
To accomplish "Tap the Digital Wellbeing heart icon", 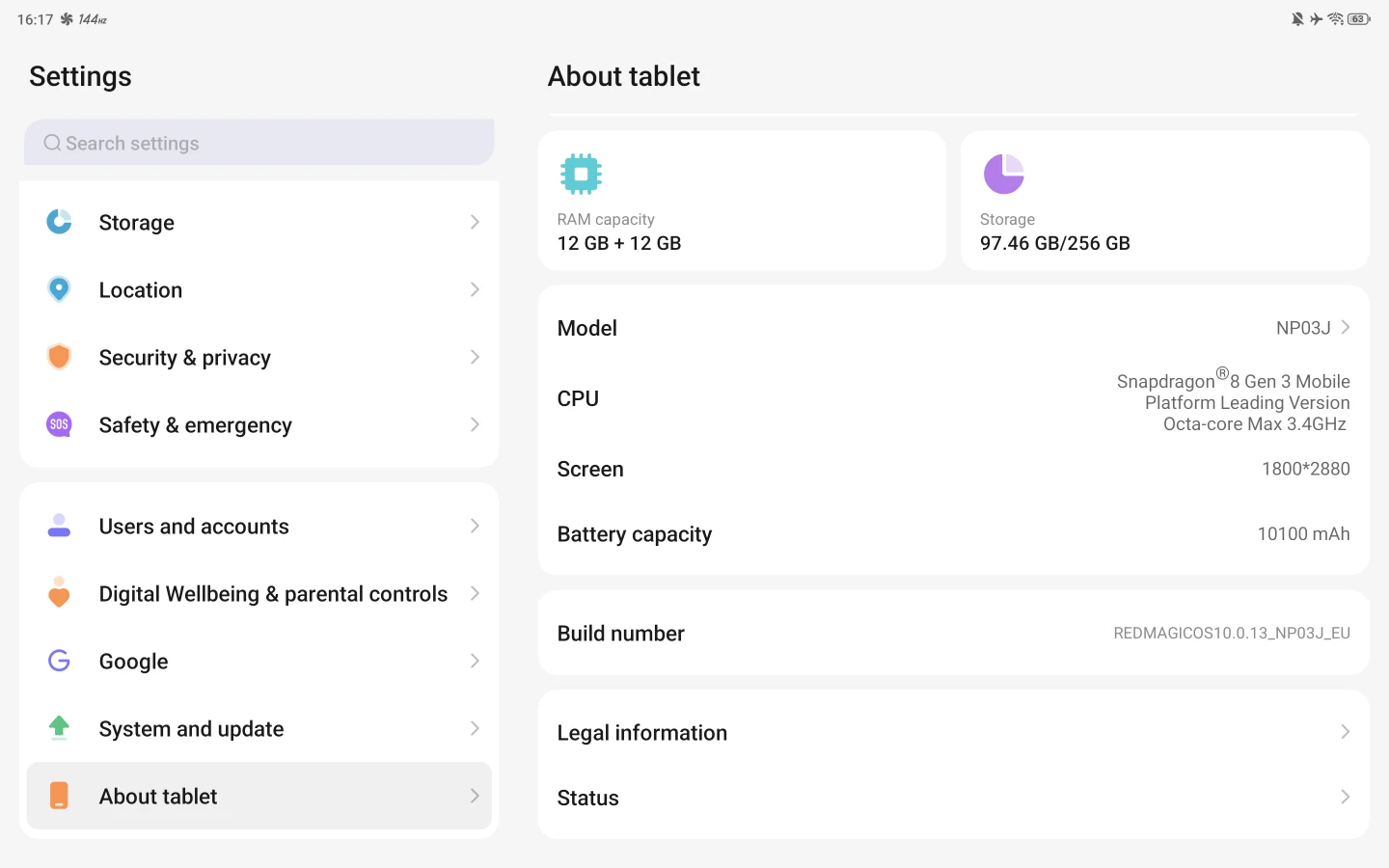I will (x=59, y=593).
